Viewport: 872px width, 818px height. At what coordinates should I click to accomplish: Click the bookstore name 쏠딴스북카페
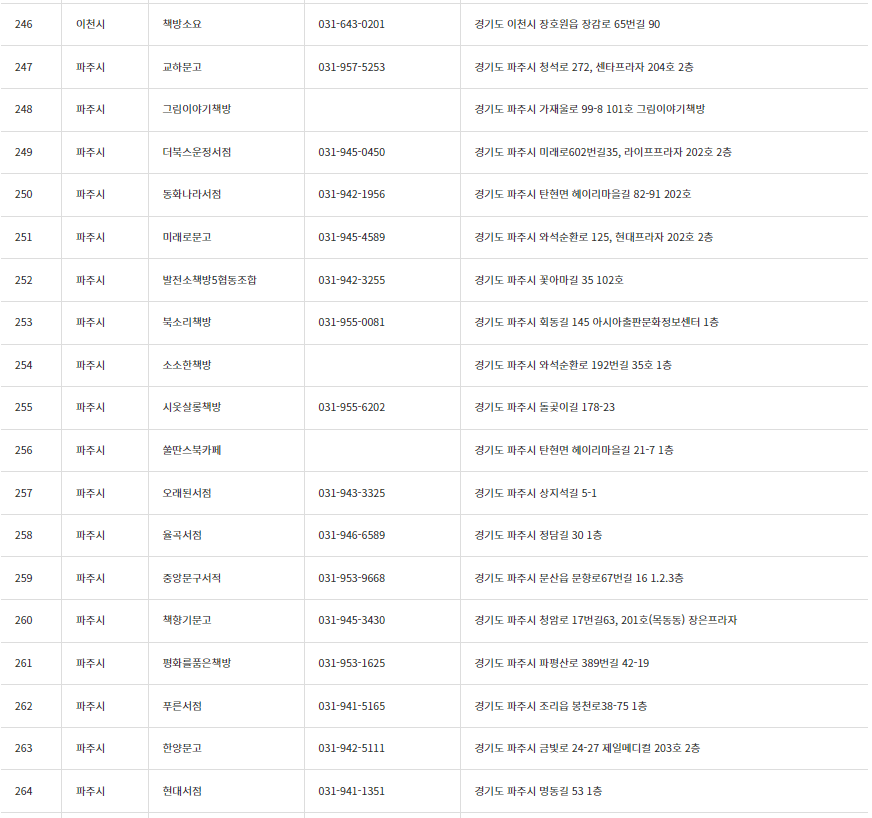192,450
